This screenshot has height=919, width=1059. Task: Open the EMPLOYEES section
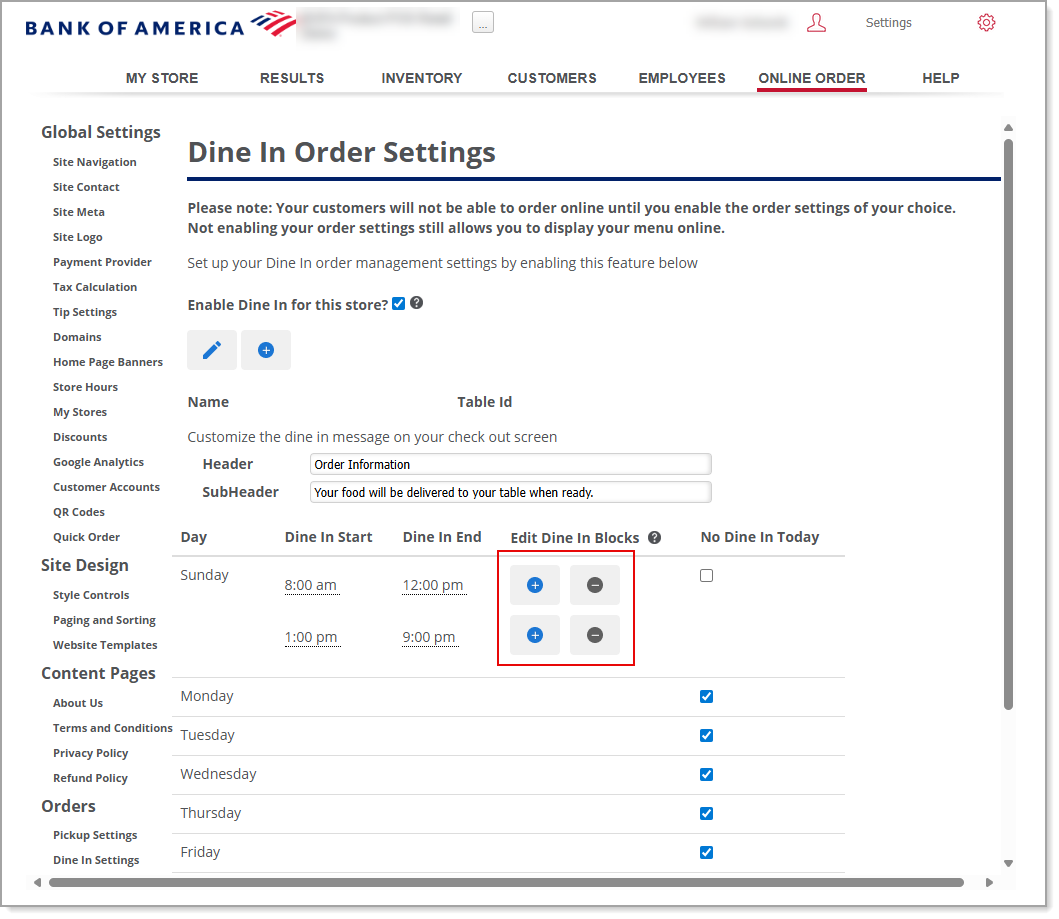coord(682,78)
